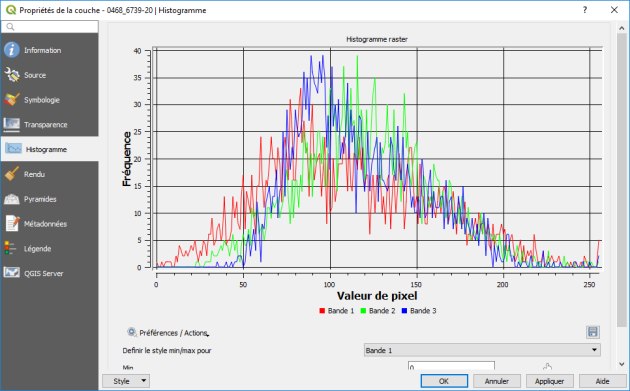Click the Annuler button
This screenshot has width=630, height=391.
[x=497, y=381]
